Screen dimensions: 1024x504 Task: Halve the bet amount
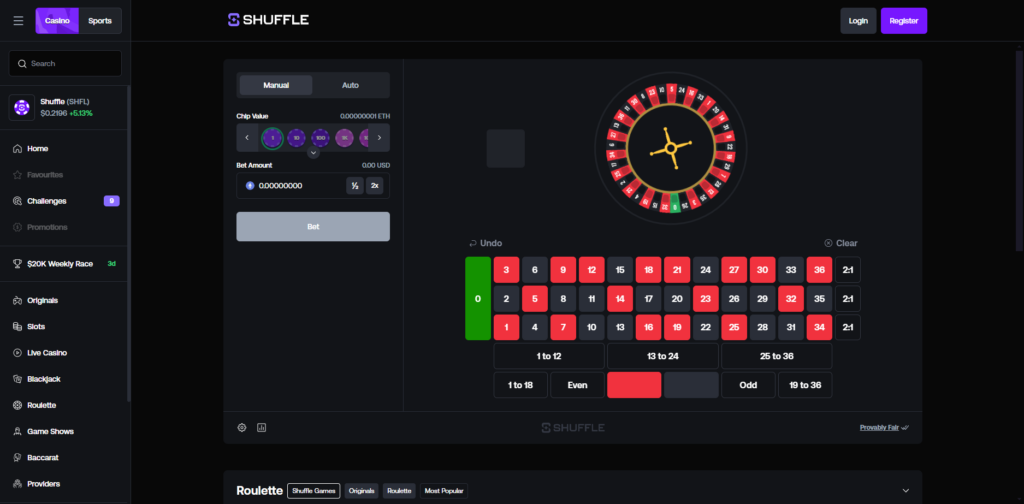pos(355,186)
